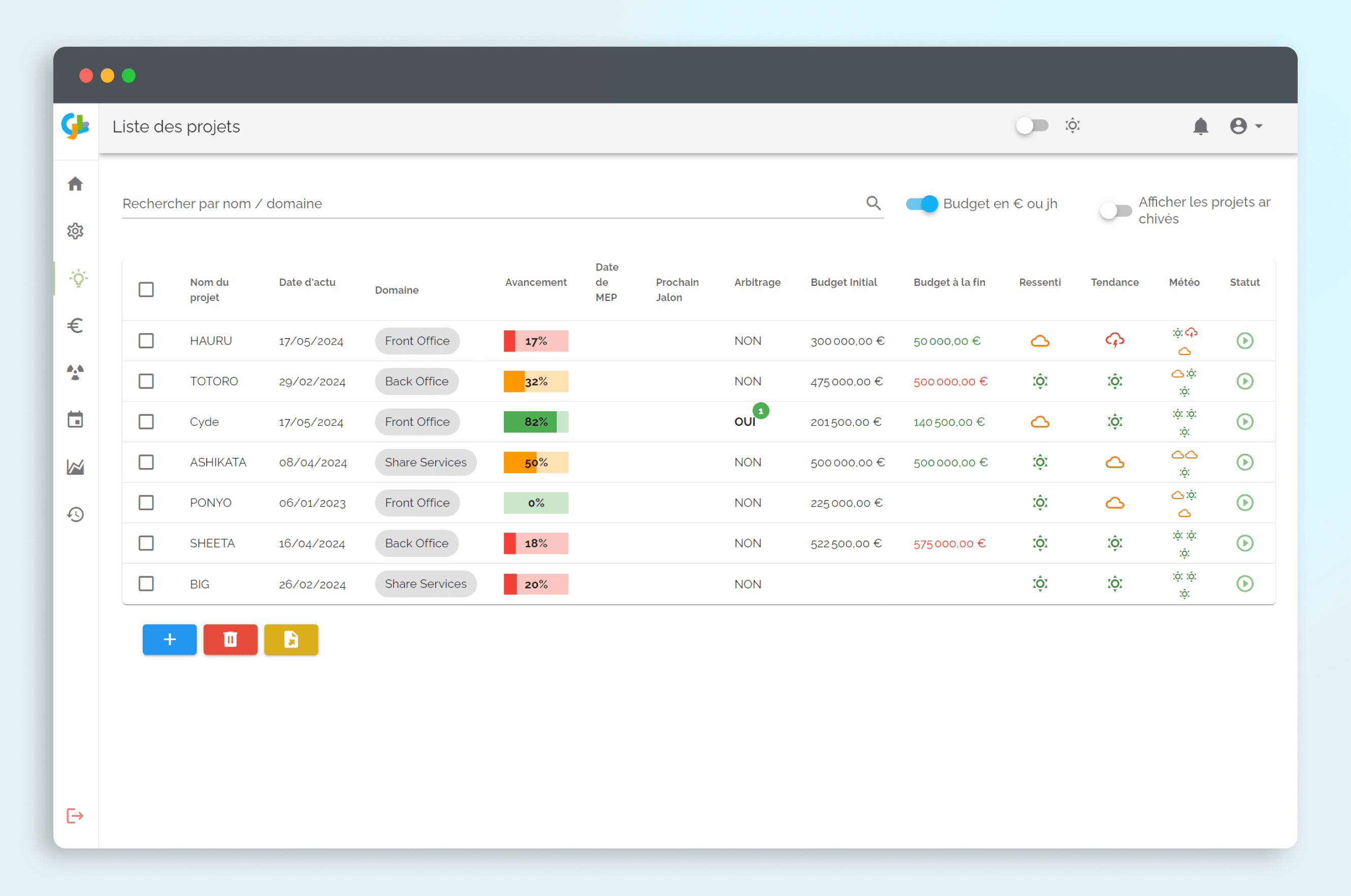
Task: Click the OUI arbitrage value for Cyde
Action: [745, 422]
